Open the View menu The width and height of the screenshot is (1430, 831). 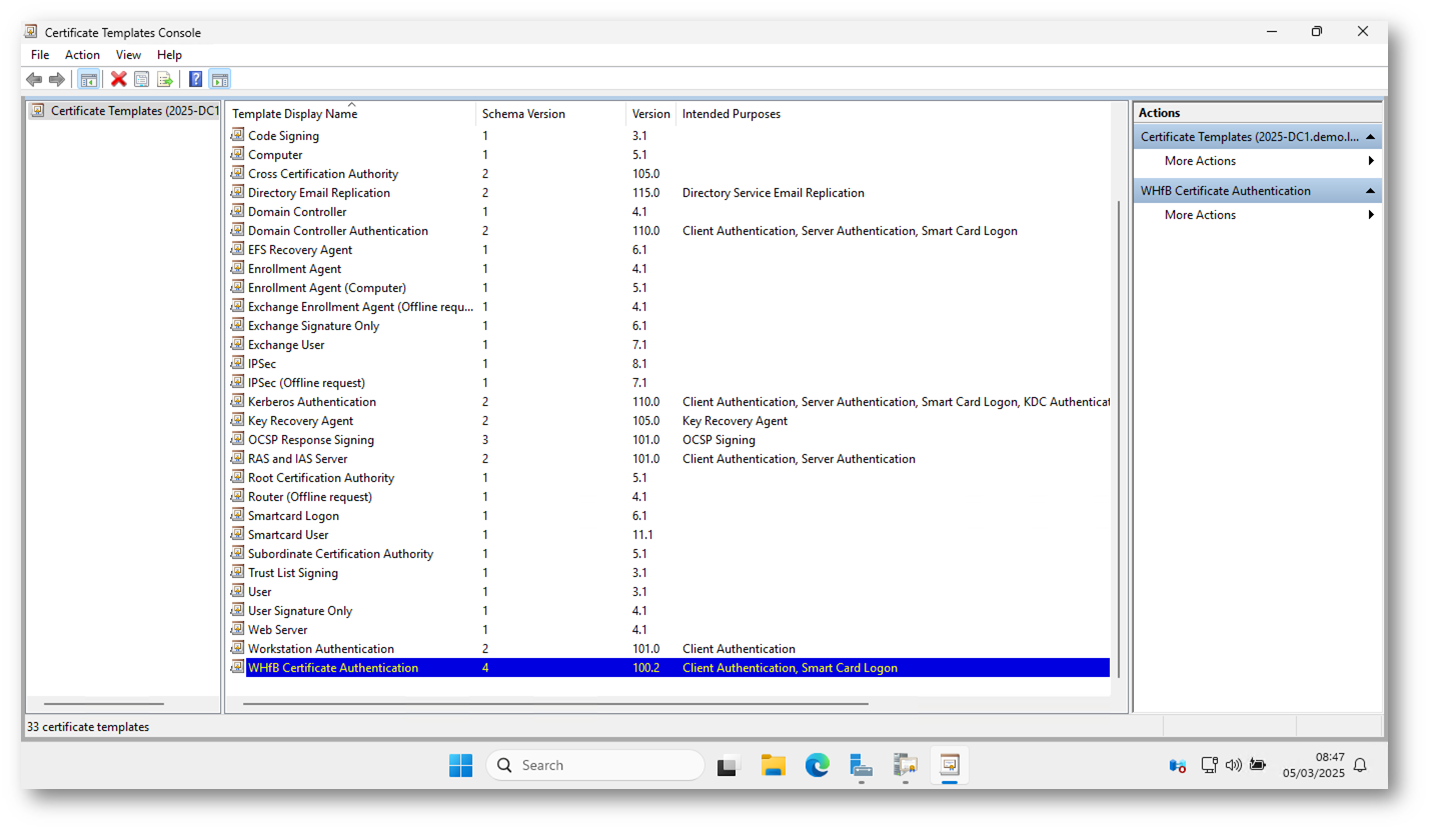[128, 55]
